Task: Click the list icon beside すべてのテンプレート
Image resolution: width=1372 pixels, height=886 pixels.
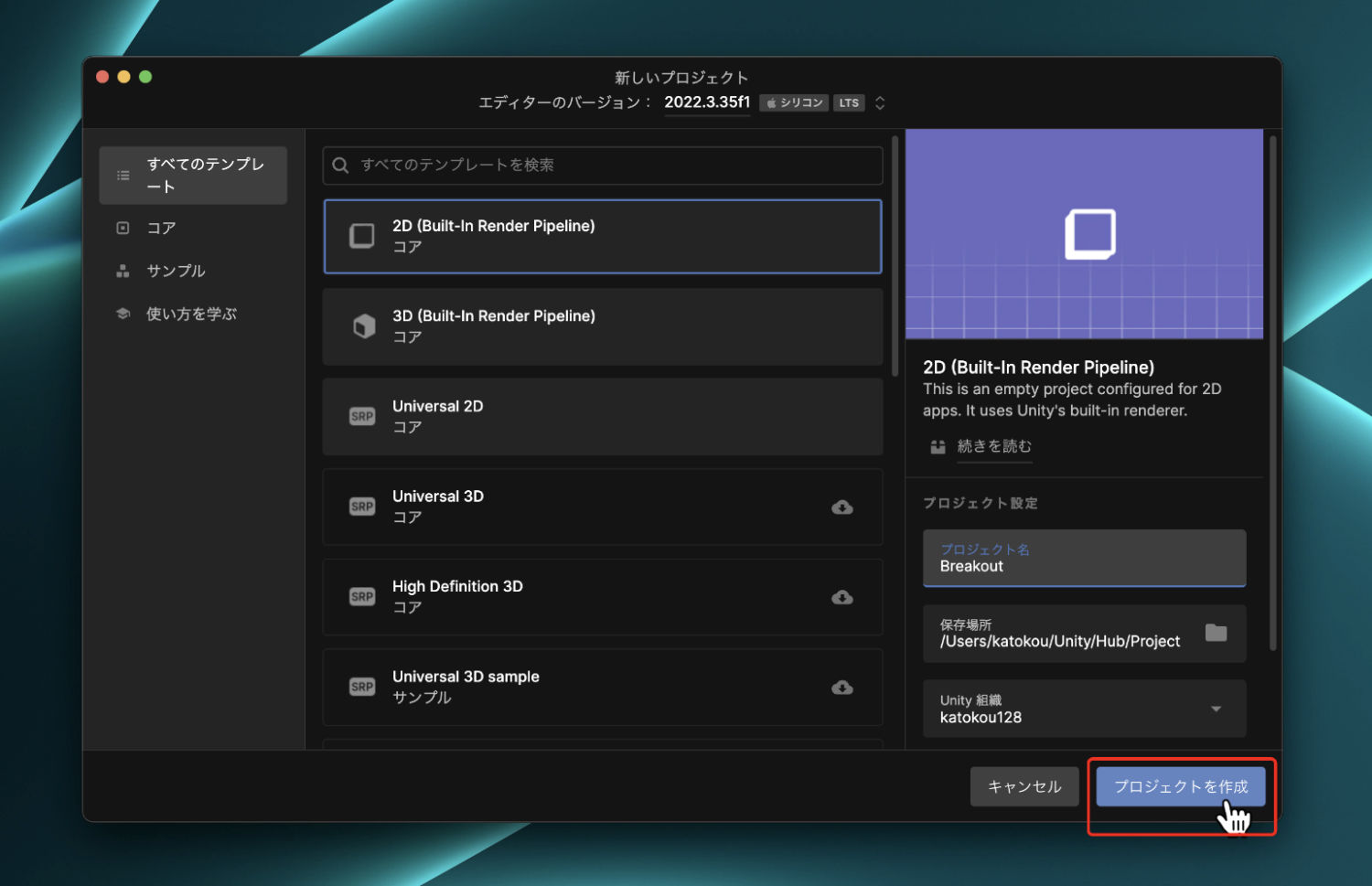Action: (123, 176)
